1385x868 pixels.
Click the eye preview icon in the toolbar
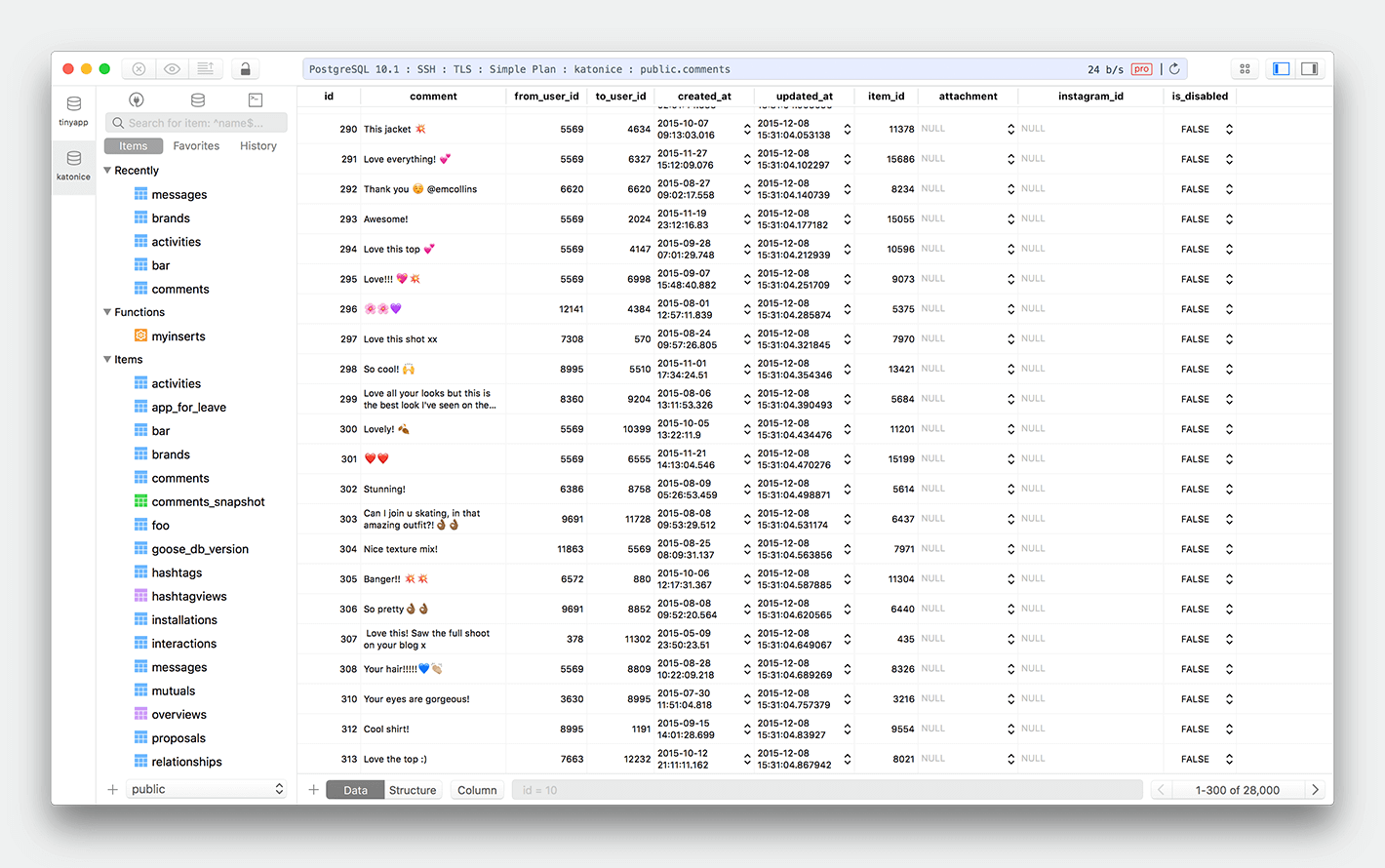172,69
